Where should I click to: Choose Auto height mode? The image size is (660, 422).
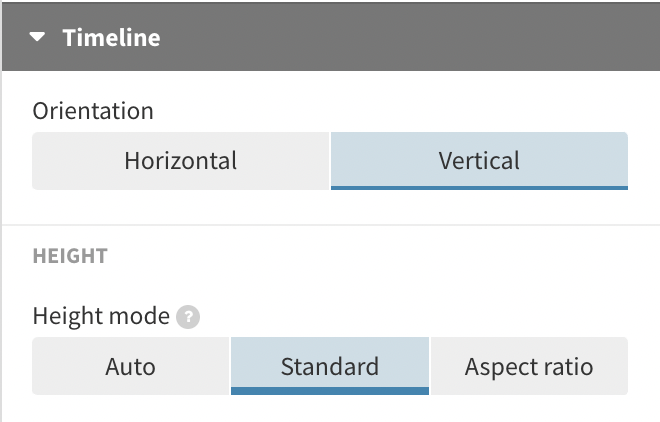pos(130,366)
